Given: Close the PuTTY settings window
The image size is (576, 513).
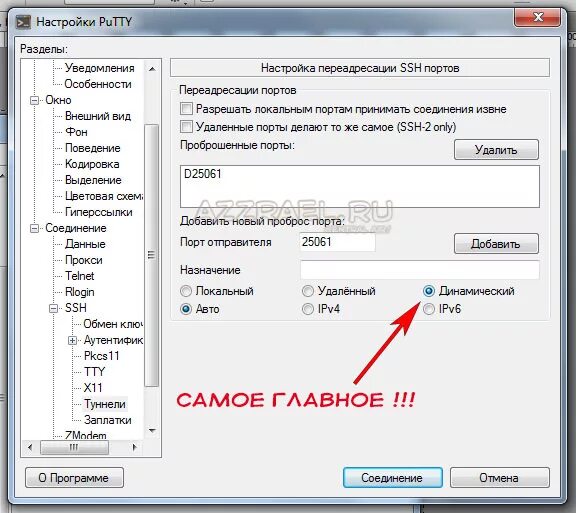Looking at the screenshot, I should tap(537, 17).
